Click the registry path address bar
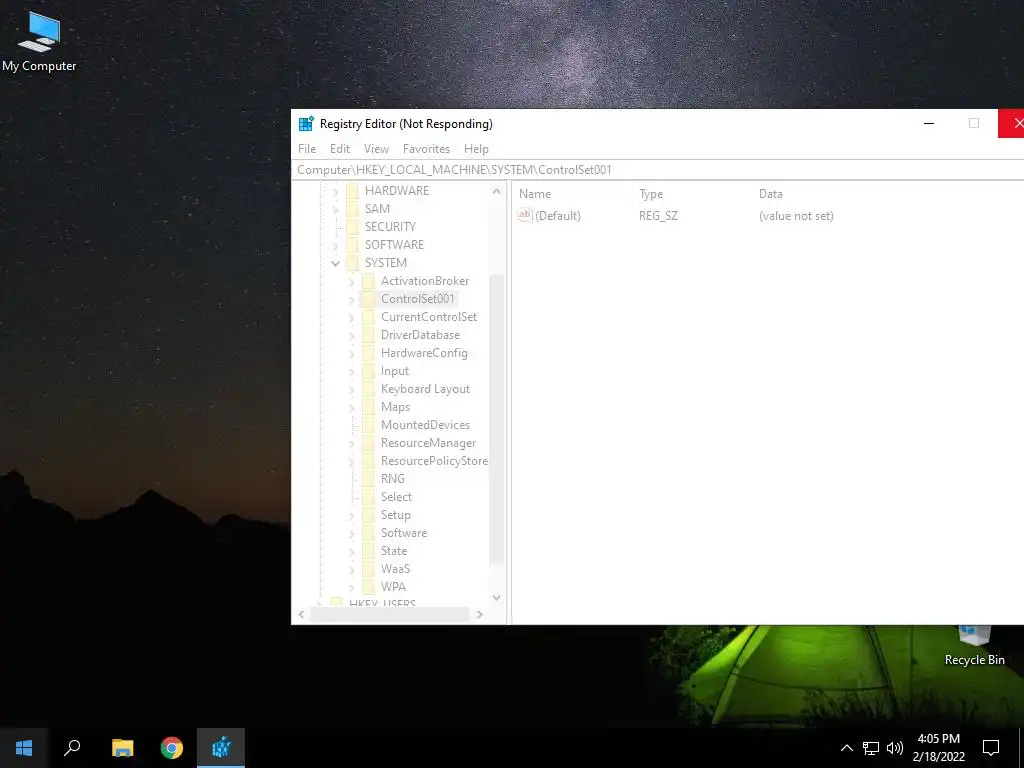1024x768 pixels. [657, 170]
